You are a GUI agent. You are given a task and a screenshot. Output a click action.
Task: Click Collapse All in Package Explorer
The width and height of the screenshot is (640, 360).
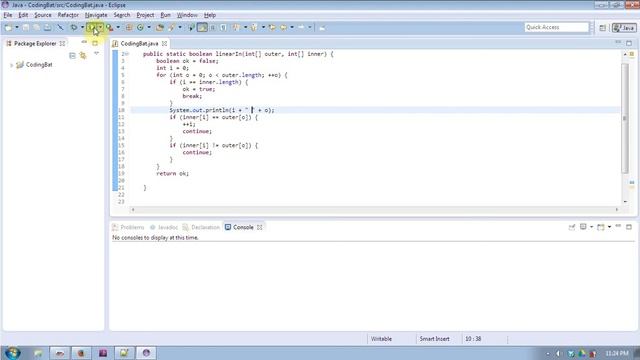tap(72, 56)
